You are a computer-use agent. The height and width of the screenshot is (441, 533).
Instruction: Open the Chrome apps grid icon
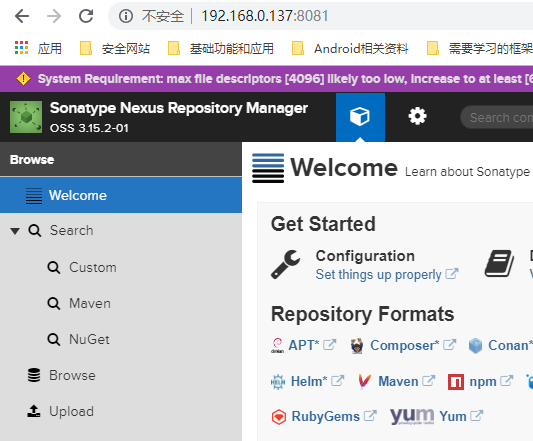coord(21,48)
